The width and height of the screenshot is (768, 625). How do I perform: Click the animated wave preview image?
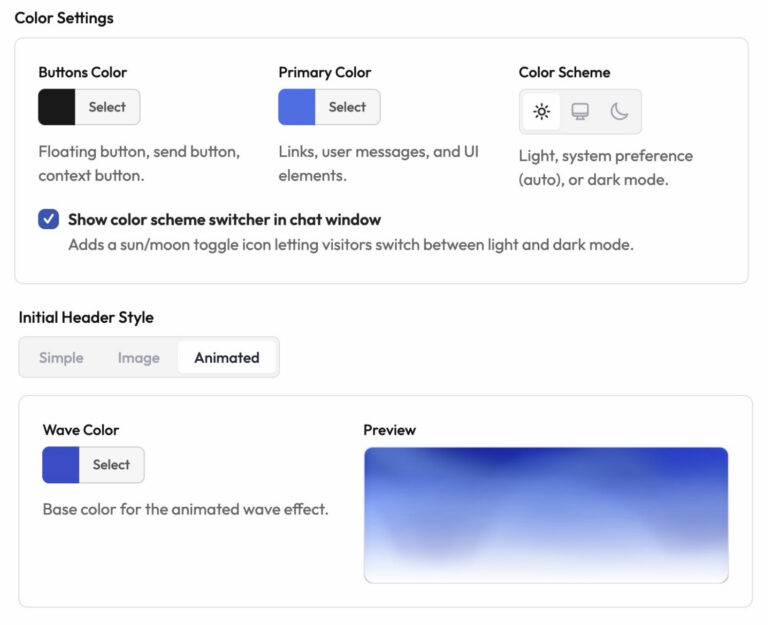(545, 514)
